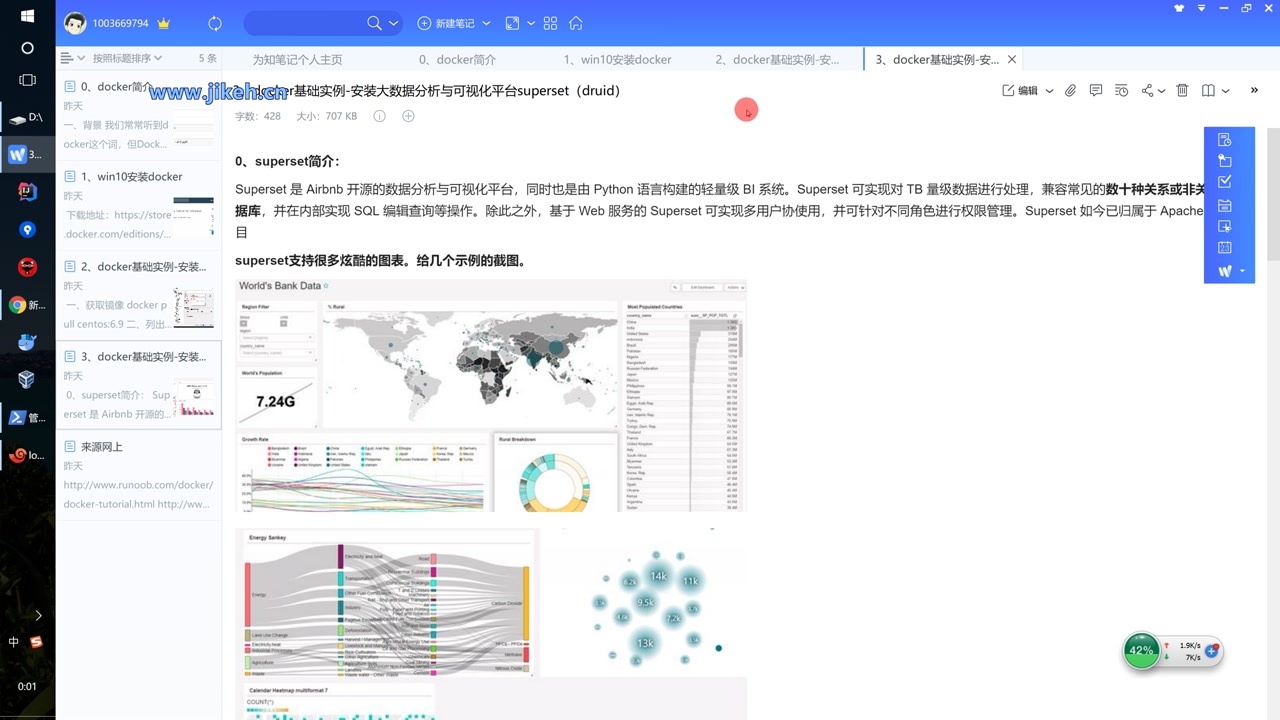Open the fullscreen mode dropdown arrow

tap(530, 23)
